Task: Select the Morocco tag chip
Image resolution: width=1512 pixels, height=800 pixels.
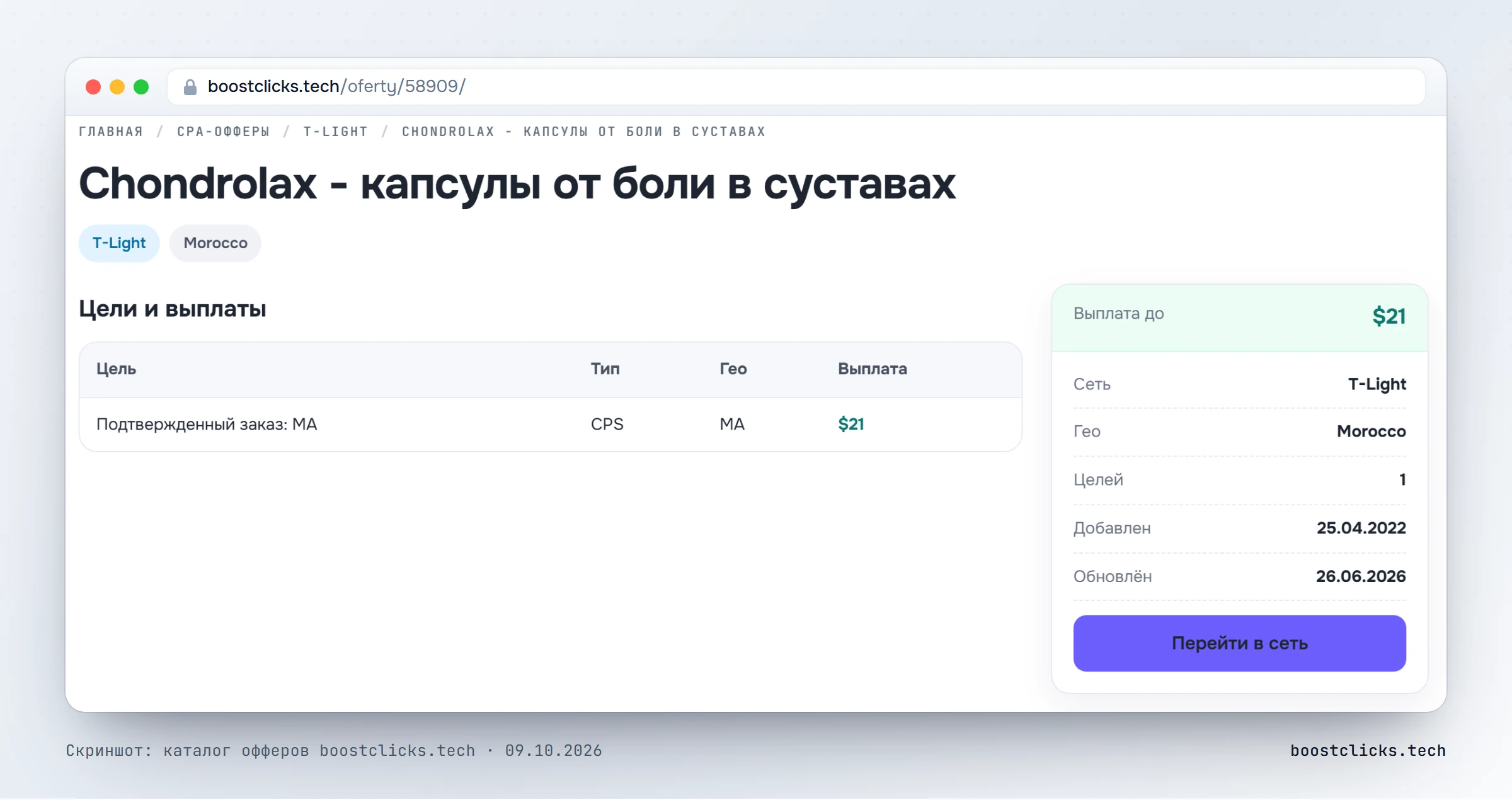Action: tap(215, 243)
